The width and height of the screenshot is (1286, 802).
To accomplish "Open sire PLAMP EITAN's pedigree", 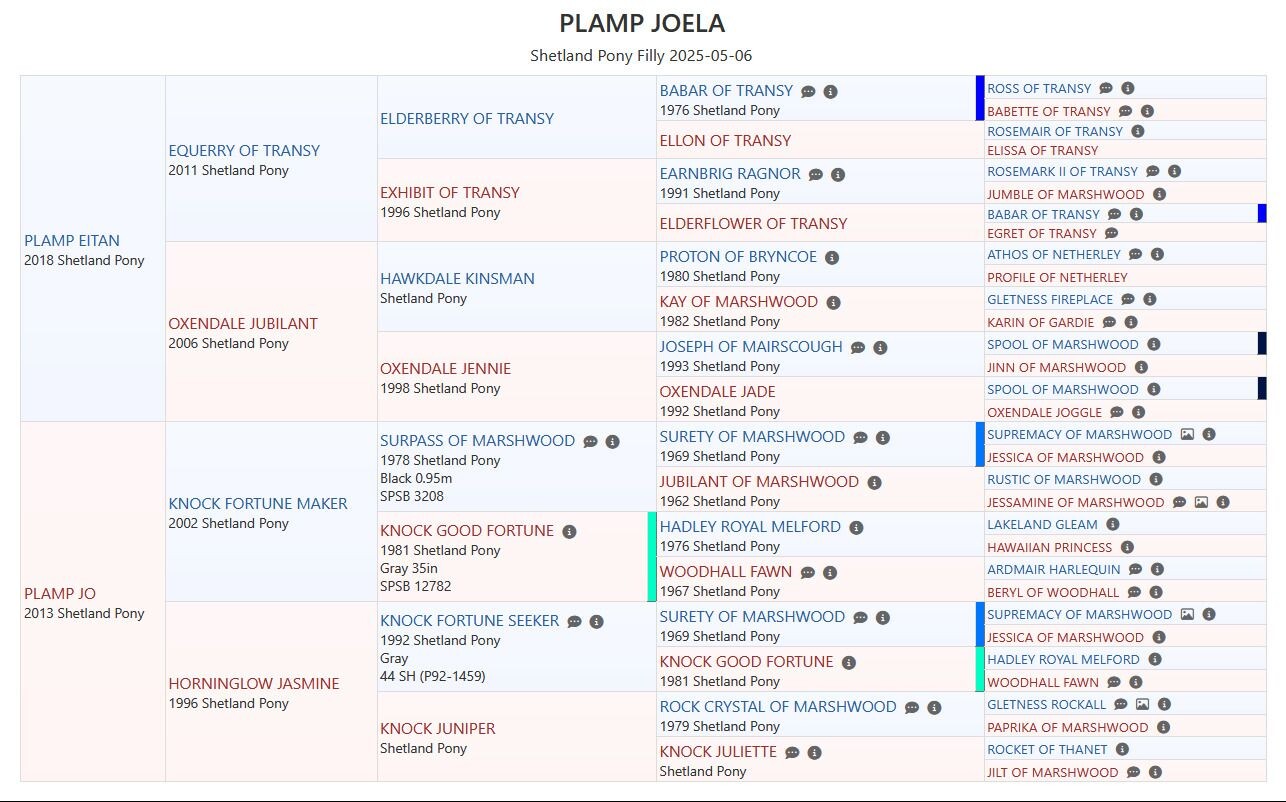I will (x=72, y=240).
